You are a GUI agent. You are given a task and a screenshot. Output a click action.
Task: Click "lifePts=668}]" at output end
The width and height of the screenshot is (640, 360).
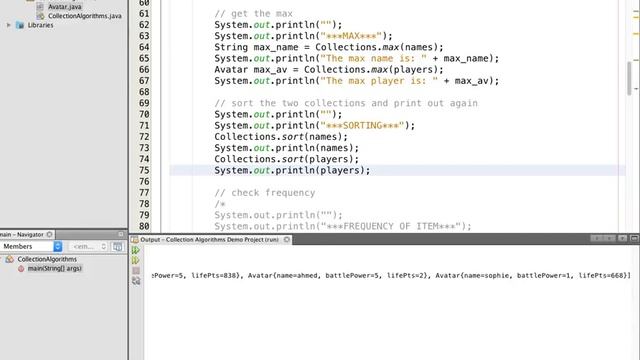click(604, 276)
